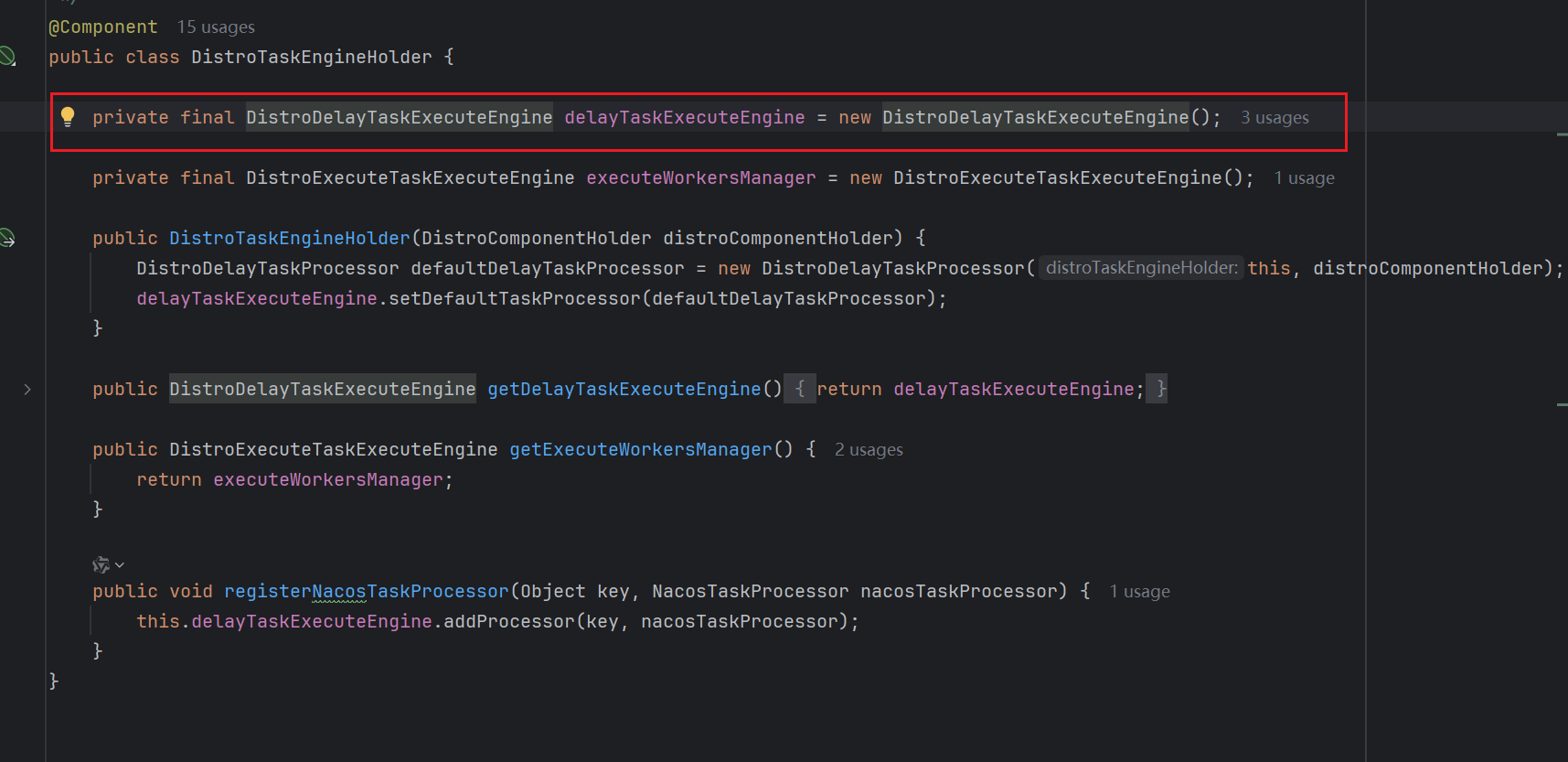Open the "15 usages" hint on @Component
The image size is (1568, 762).
tap(216, 27)
